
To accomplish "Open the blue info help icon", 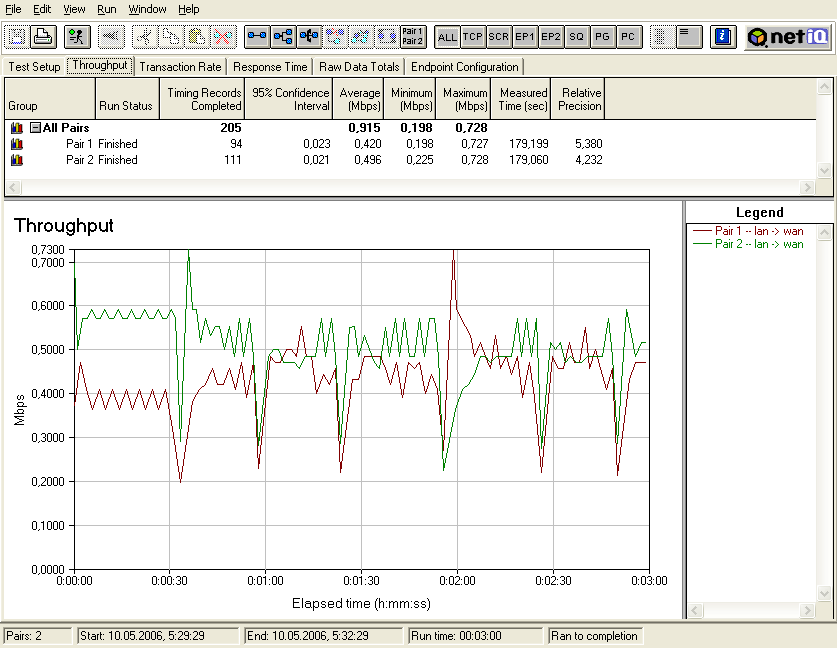I will (723, 37).
